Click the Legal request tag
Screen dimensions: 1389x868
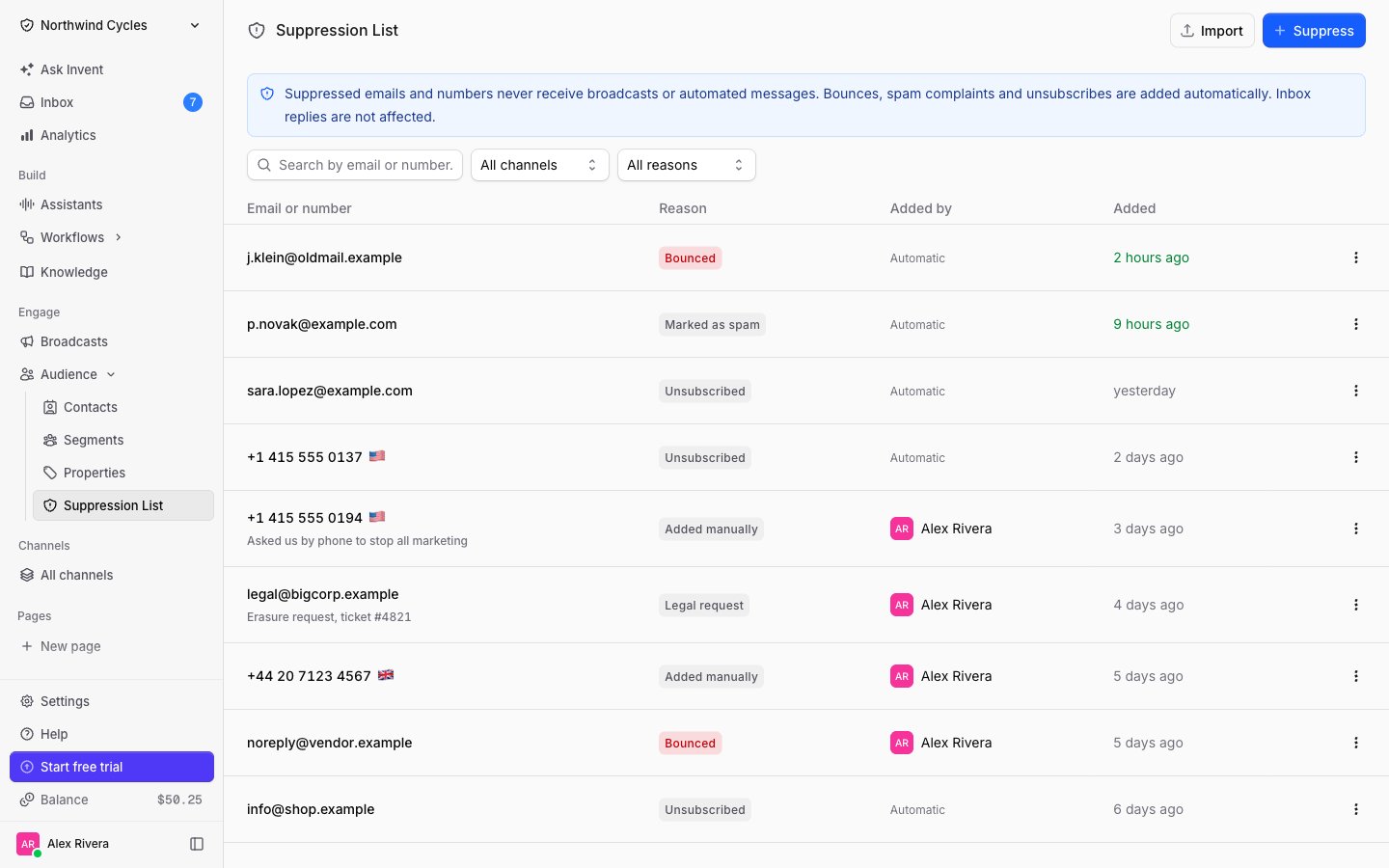pyautogui.click(x=704, y=605)
